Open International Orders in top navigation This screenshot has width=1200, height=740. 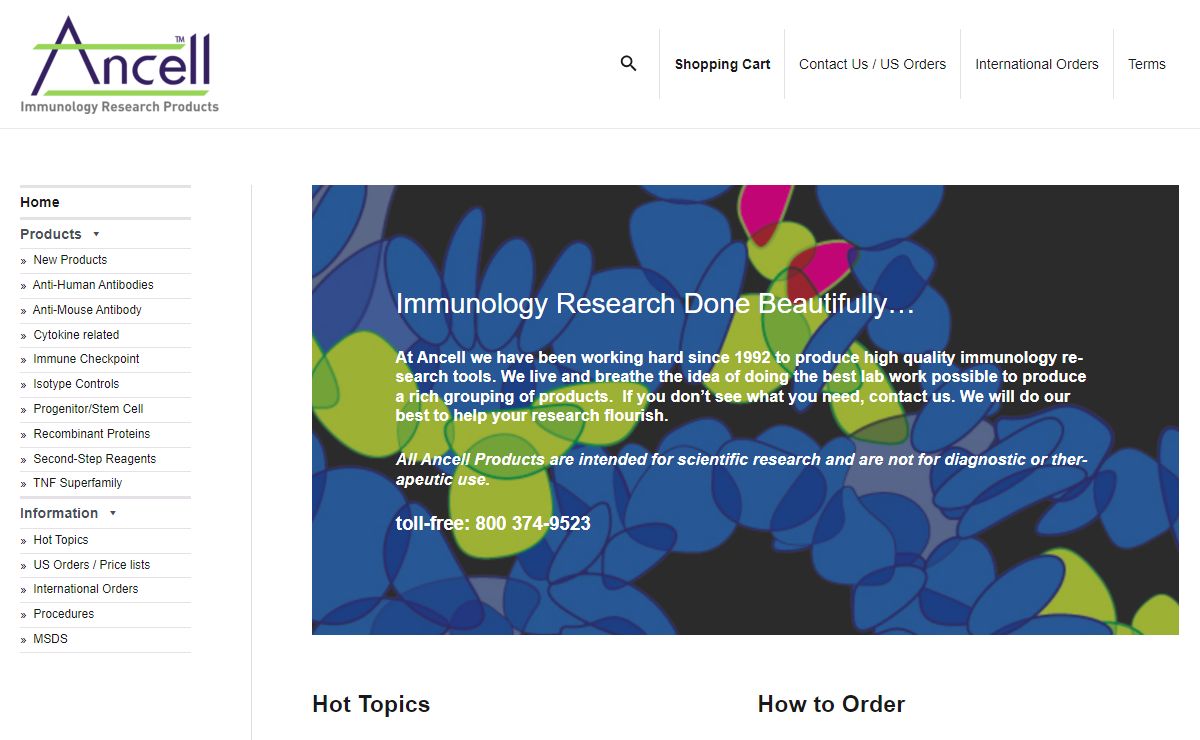tap(1037, 64)
